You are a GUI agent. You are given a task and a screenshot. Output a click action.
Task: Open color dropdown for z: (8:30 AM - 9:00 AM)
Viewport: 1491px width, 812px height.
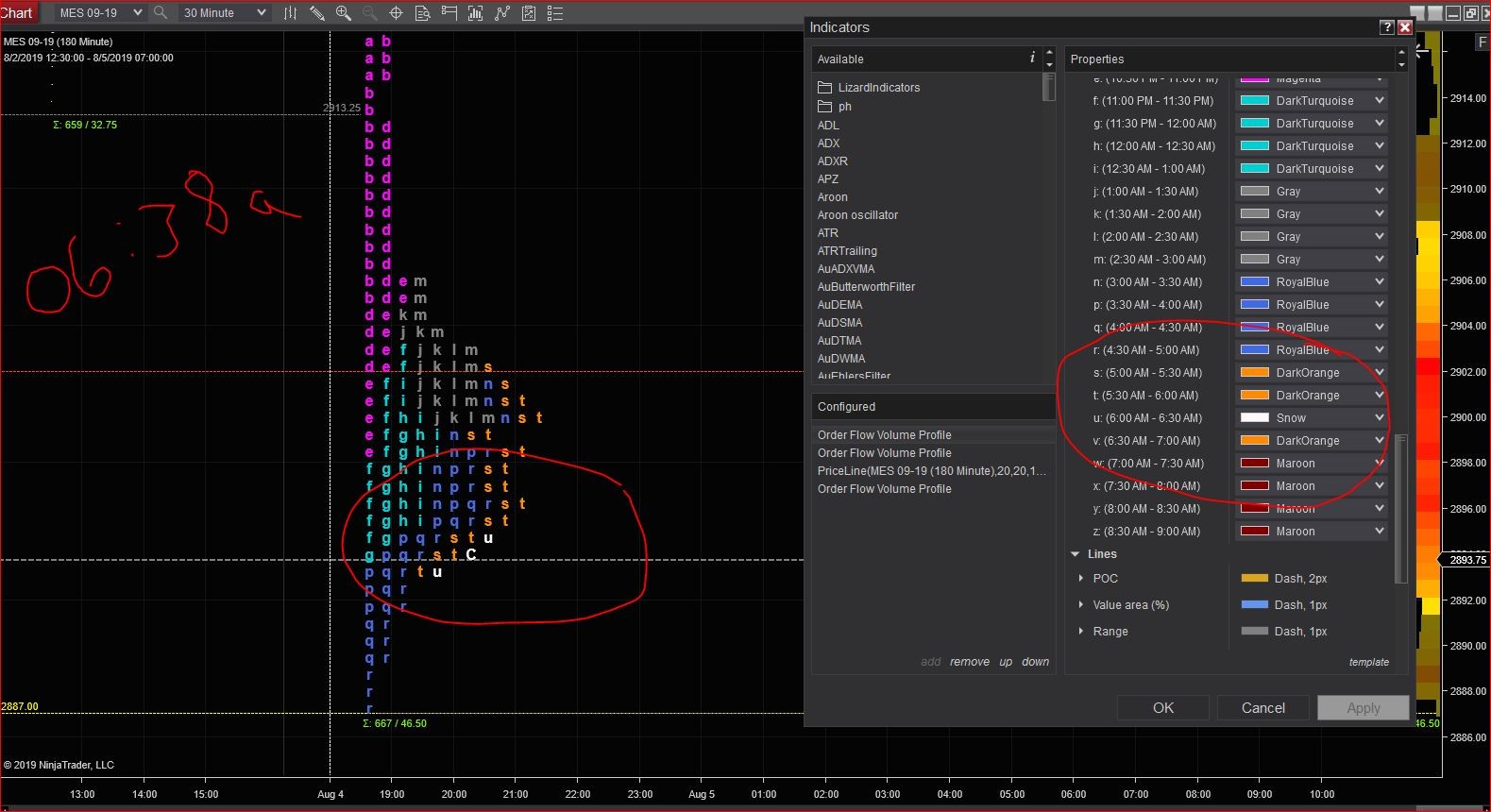tap(1312, 532)
